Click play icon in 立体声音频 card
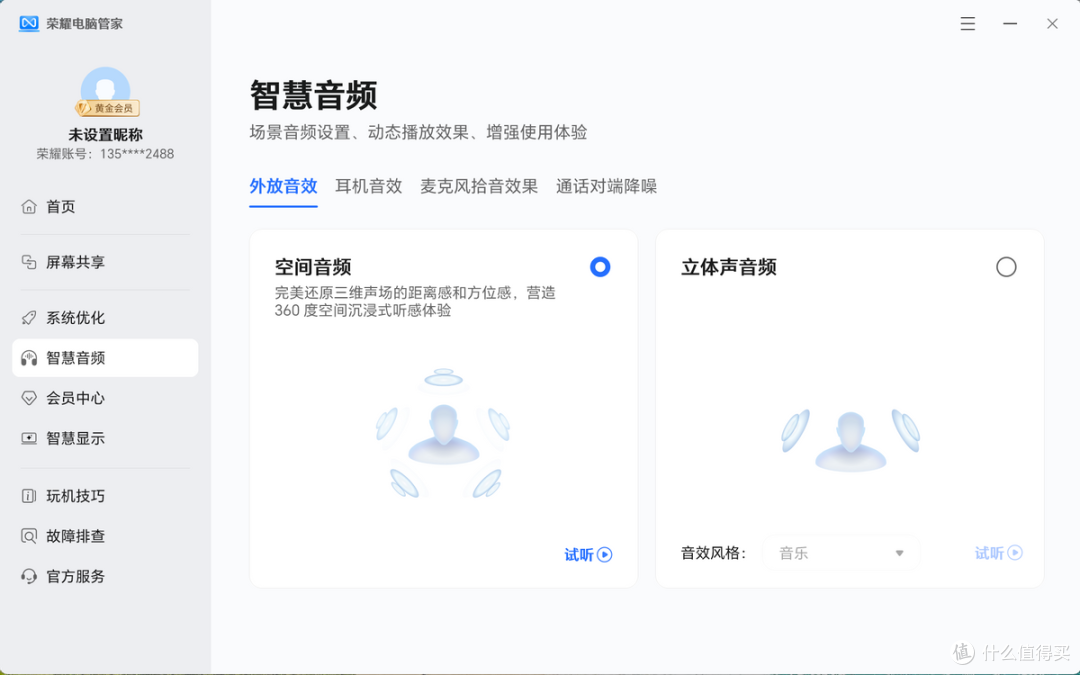 point(1015,552)
